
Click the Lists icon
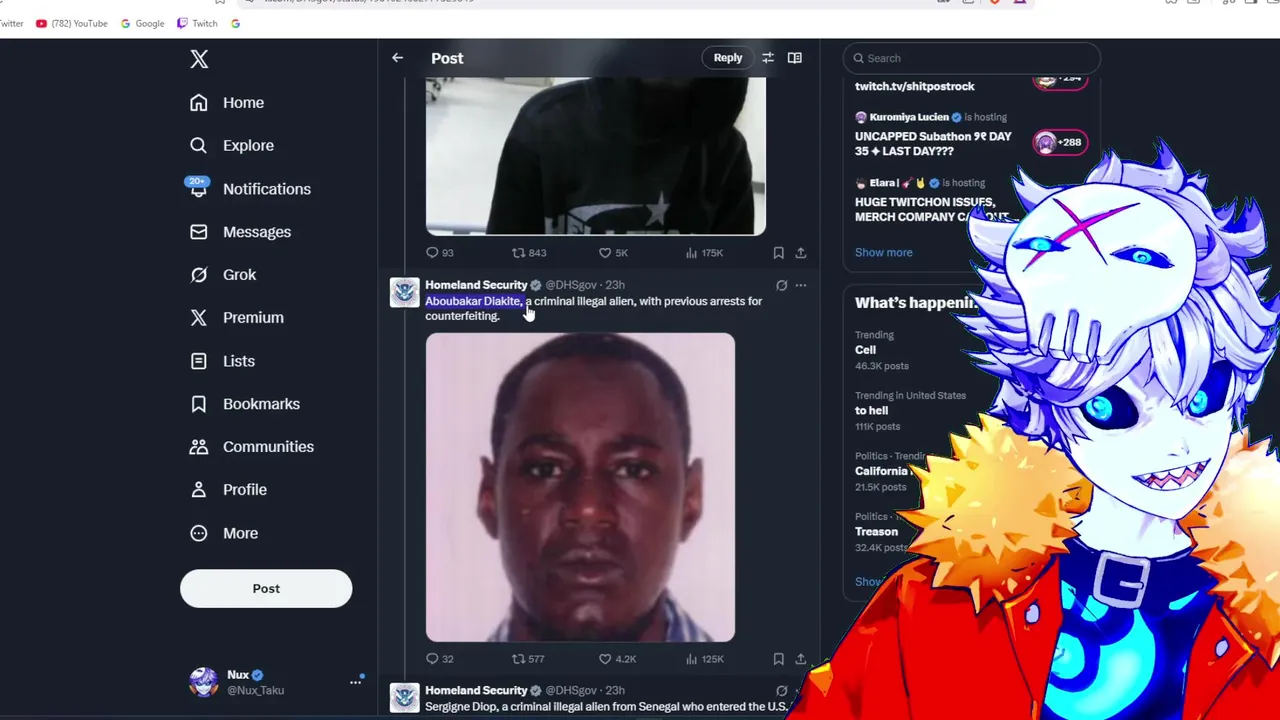click(x=199, y=361)
